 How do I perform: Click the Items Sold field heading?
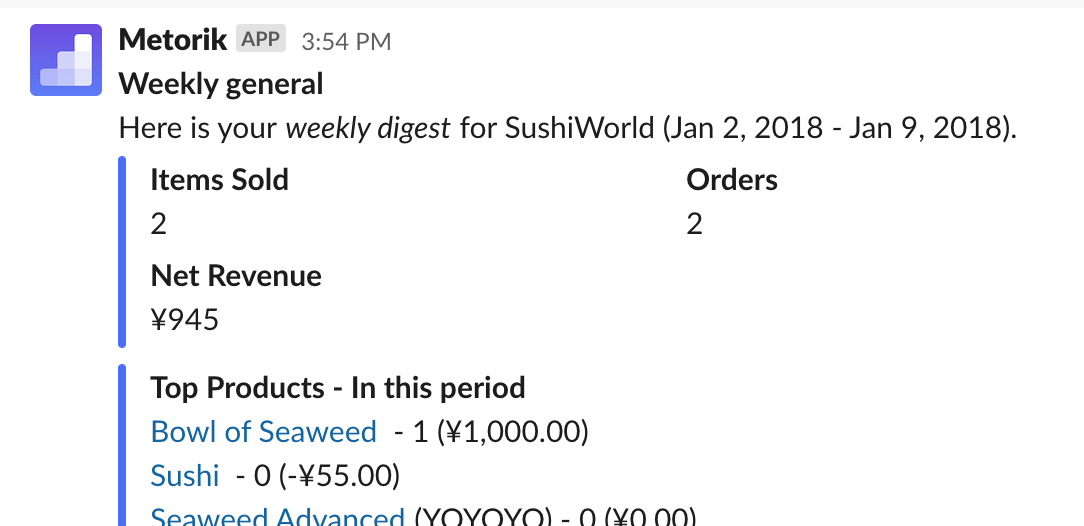tap(219, 180)
